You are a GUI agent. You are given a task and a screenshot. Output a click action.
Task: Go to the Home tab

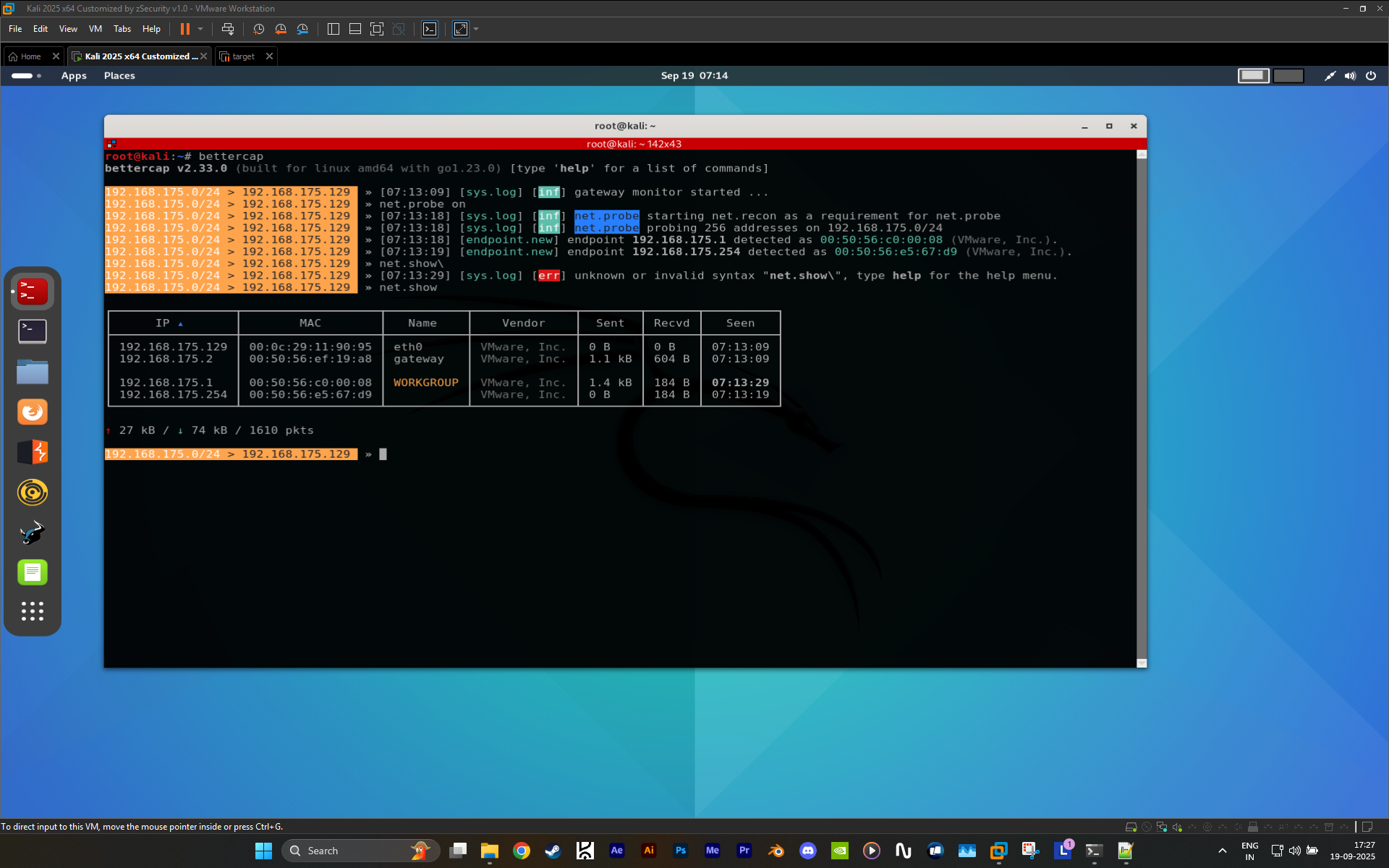(30, 56)
